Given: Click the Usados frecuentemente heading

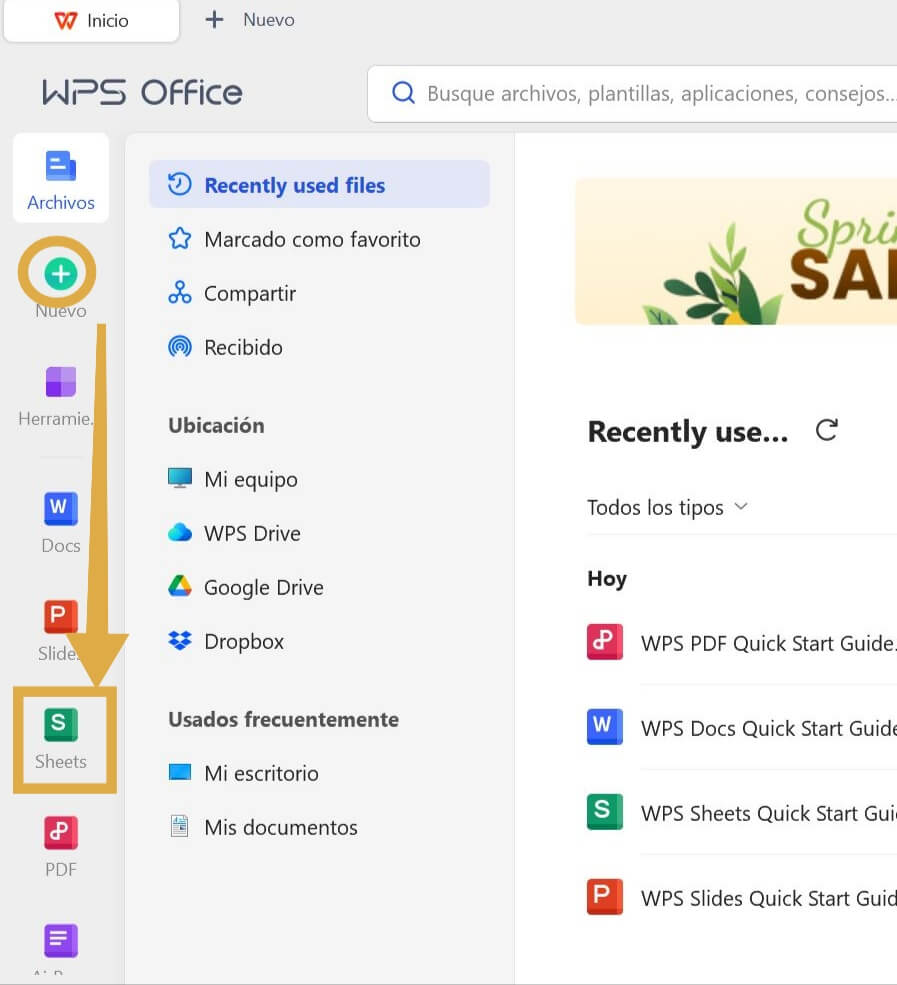Looking at the screenshot, I should click(x=283, y=719).
